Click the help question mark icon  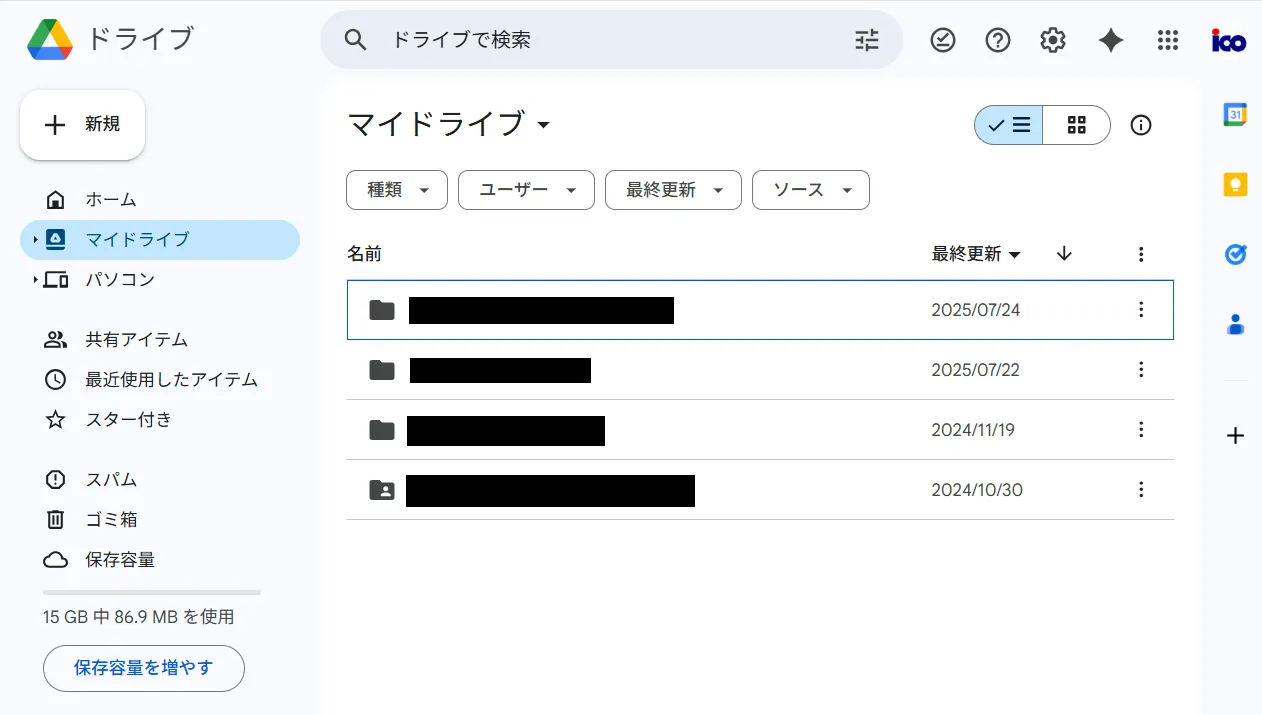coord(997,40)
